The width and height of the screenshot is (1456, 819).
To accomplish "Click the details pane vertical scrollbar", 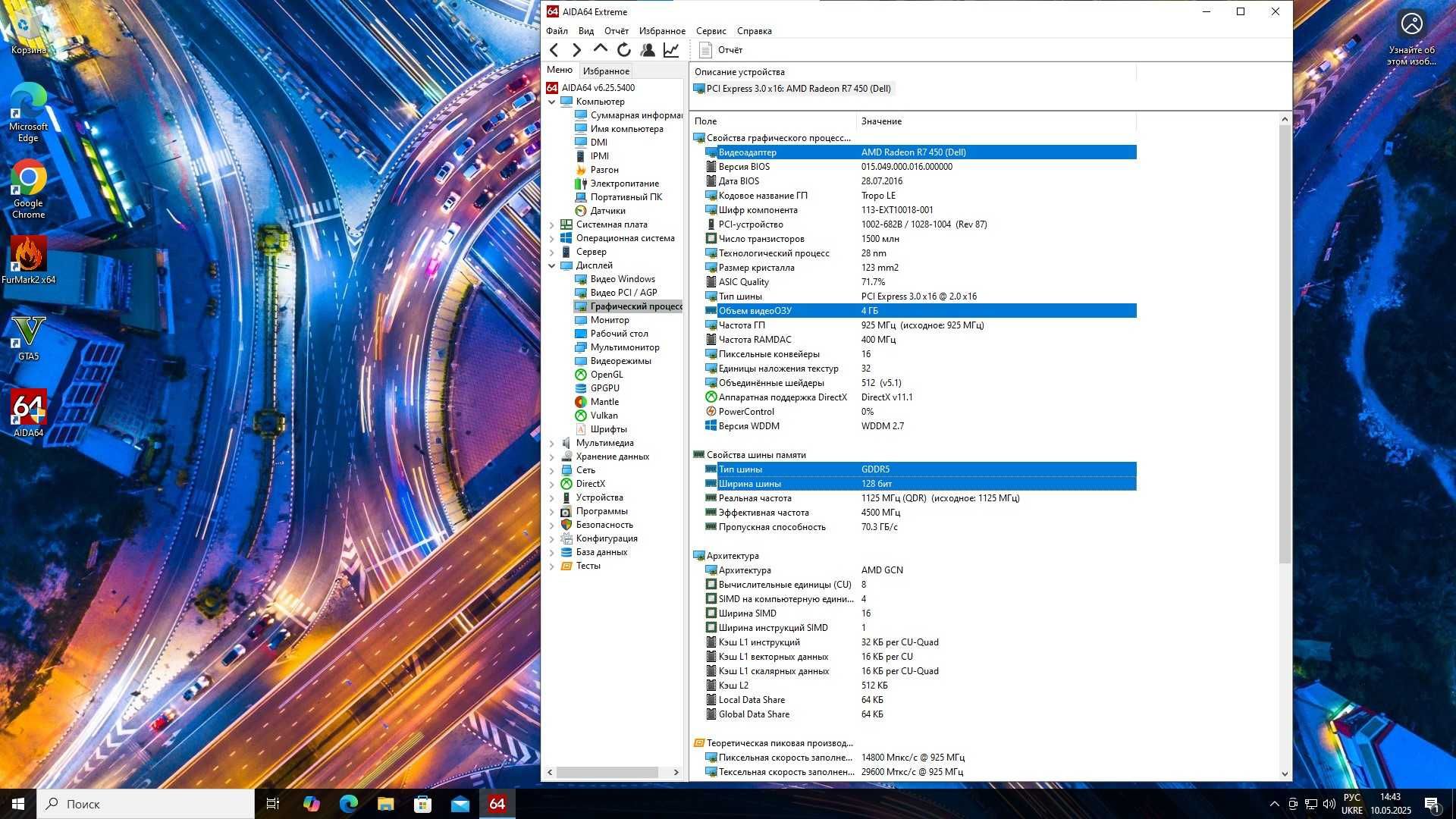I will tap(1285, 345).
